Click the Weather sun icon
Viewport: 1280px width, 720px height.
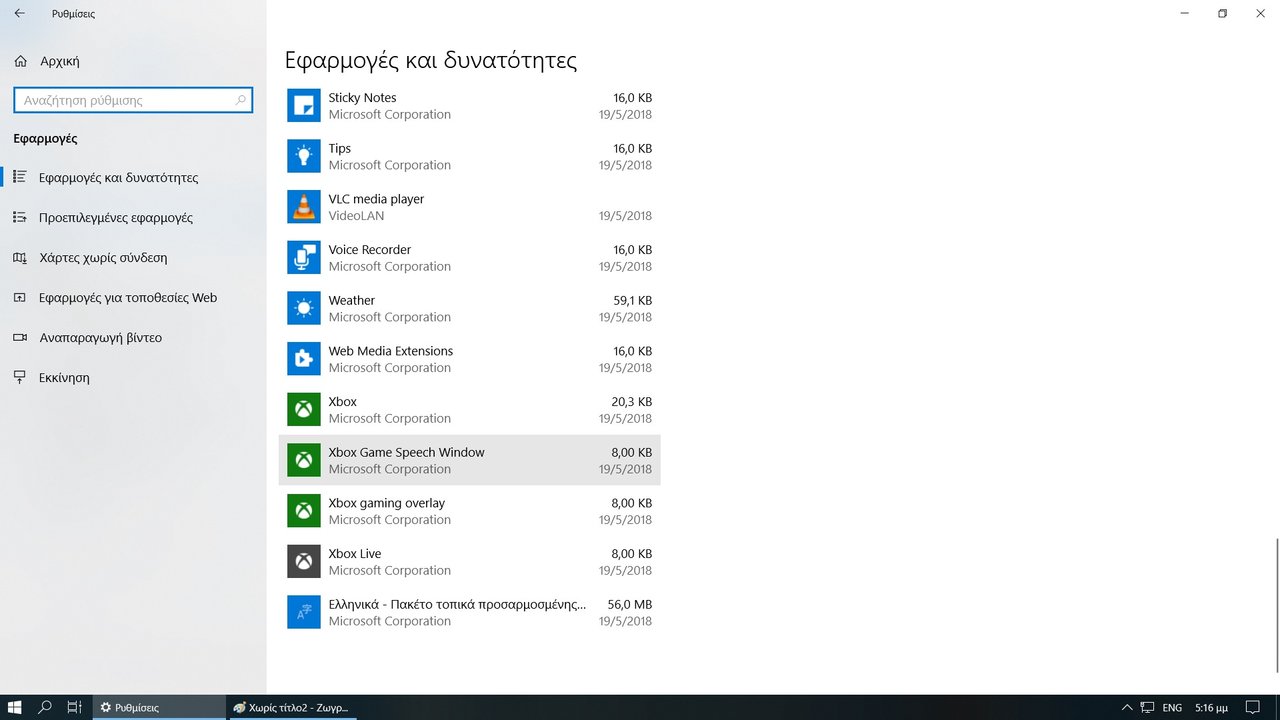[303, 308]
